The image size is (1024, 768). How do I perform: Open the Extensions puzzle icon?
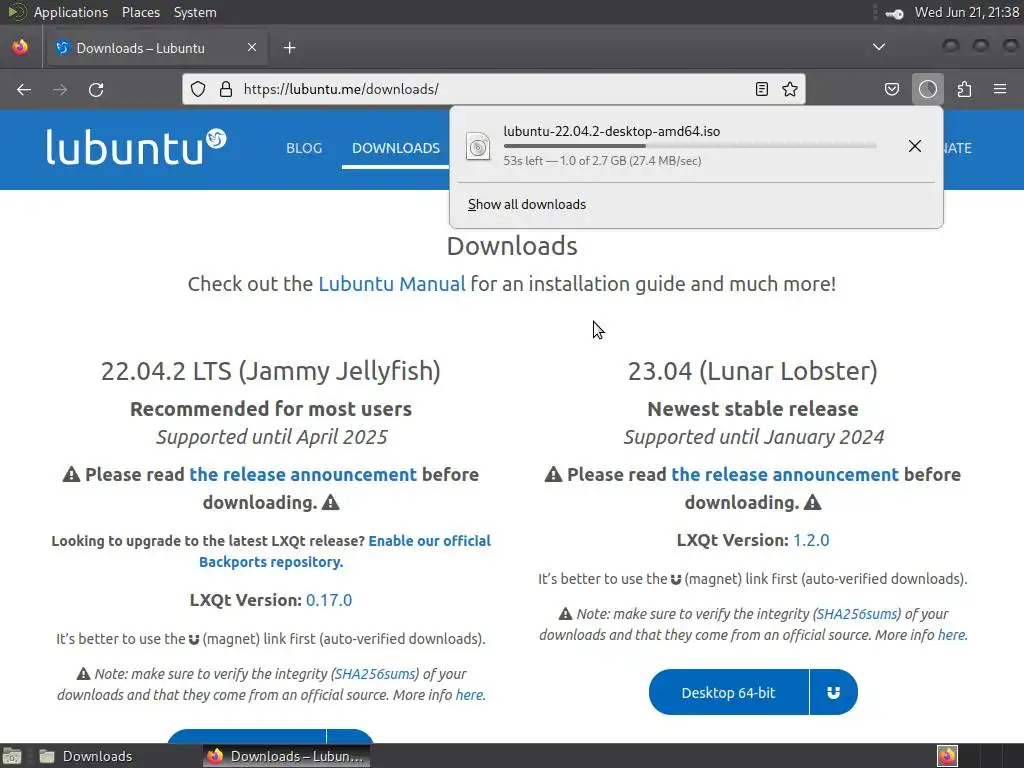pyautogui.click(x=965, y=89)
